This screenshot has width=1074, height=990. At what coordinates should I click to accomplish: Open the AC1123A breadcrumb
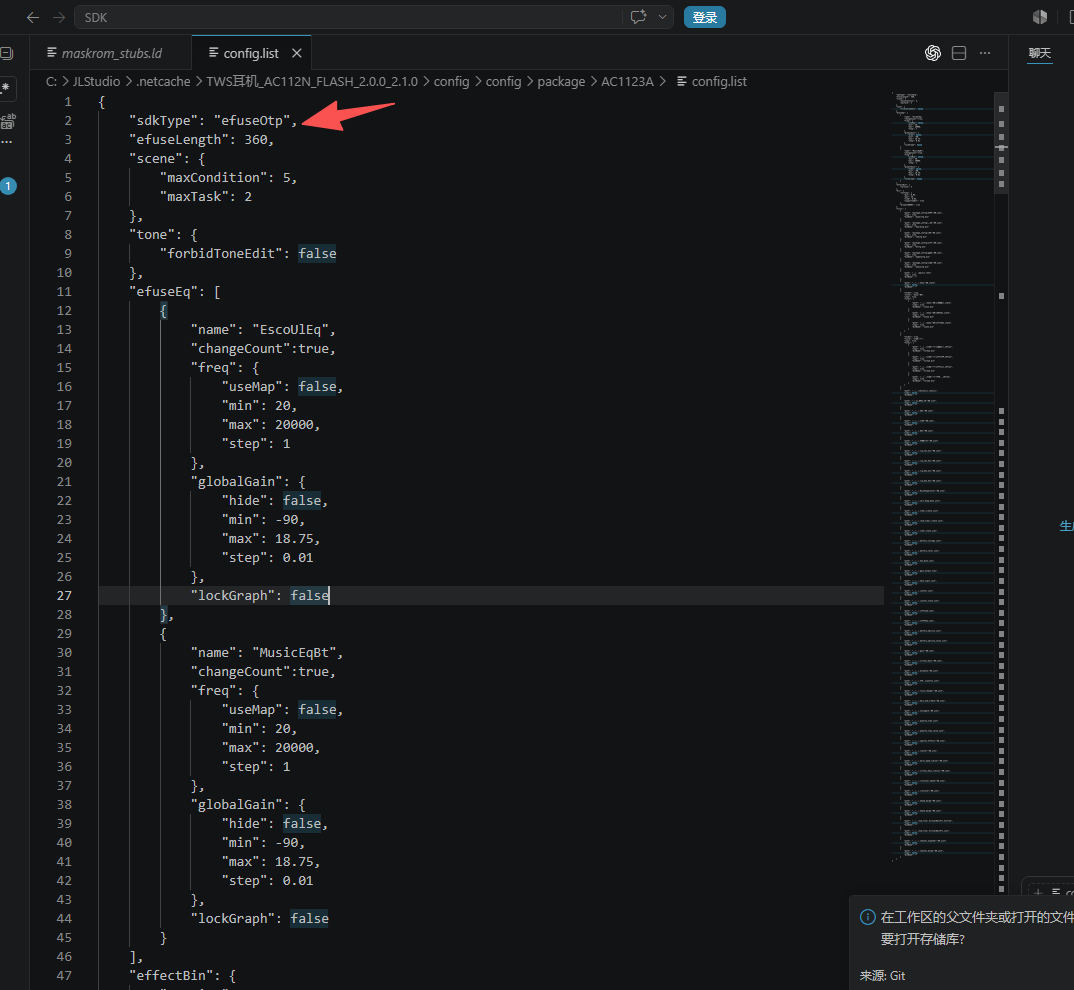[x=627, y=82]
